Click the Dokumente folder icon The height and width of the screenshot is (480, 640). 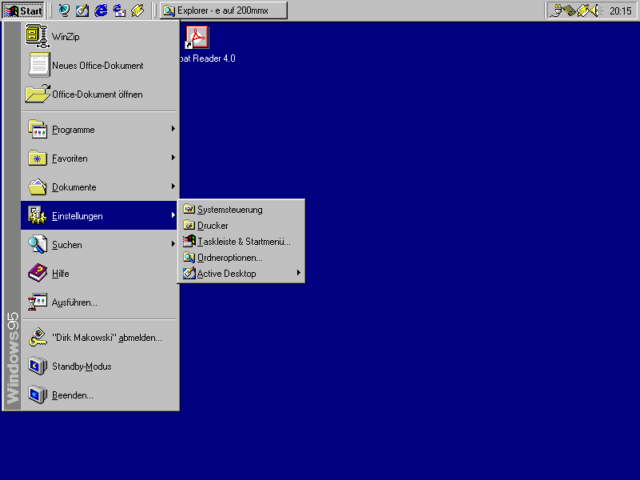coord(38,187)
